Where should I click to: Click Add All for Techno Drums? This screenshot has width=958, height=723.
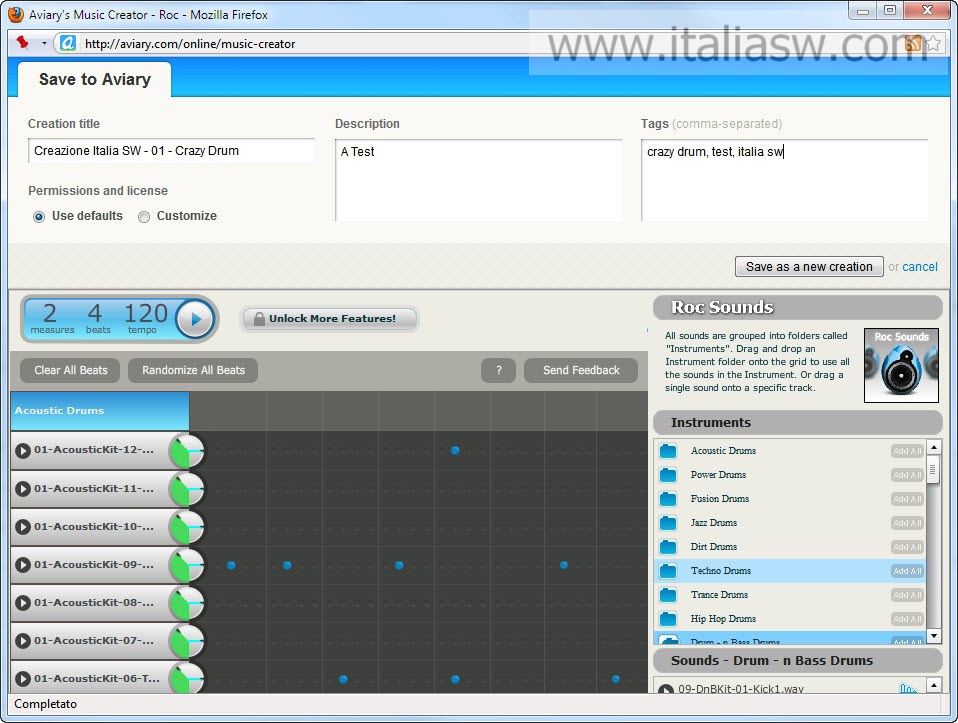pyautogui.click(x=907, y=571)
